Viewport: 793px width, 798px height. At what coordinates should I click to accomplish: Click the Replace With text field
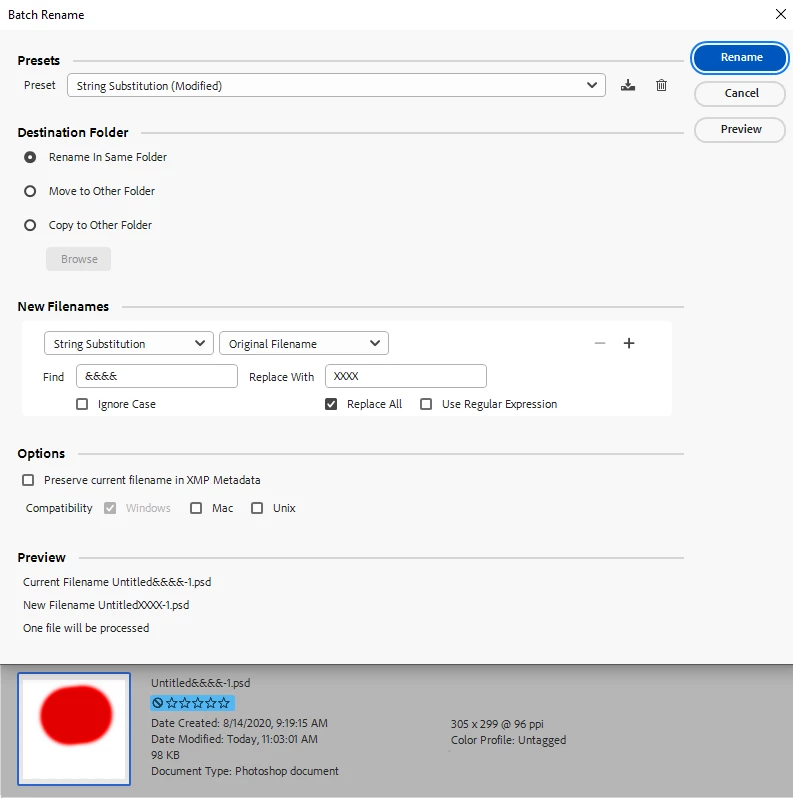[406, 376]
